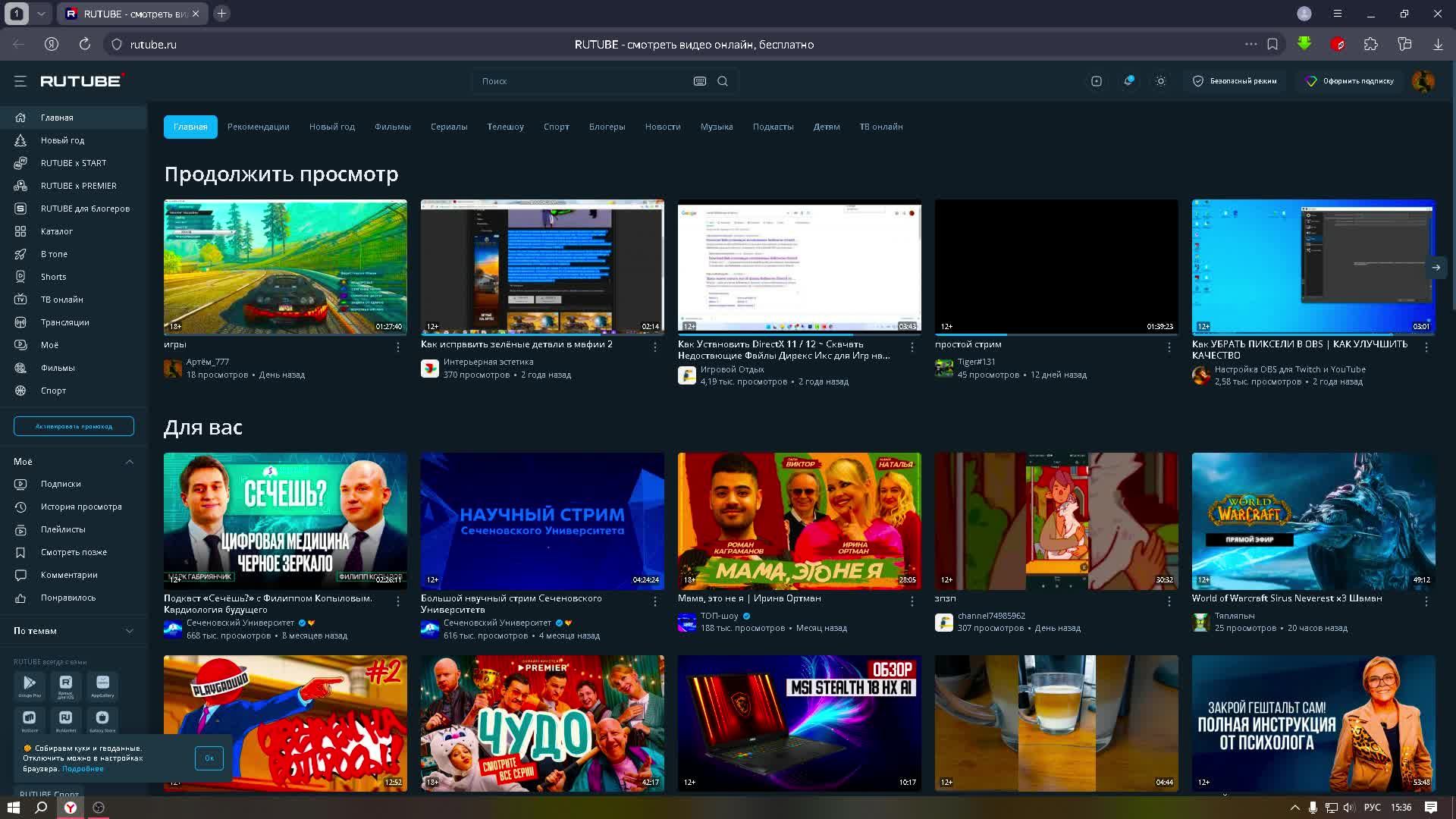Click Yandex browser bookmark icon in address bar
The image size is (1456, 819).
pos(1272,45)
